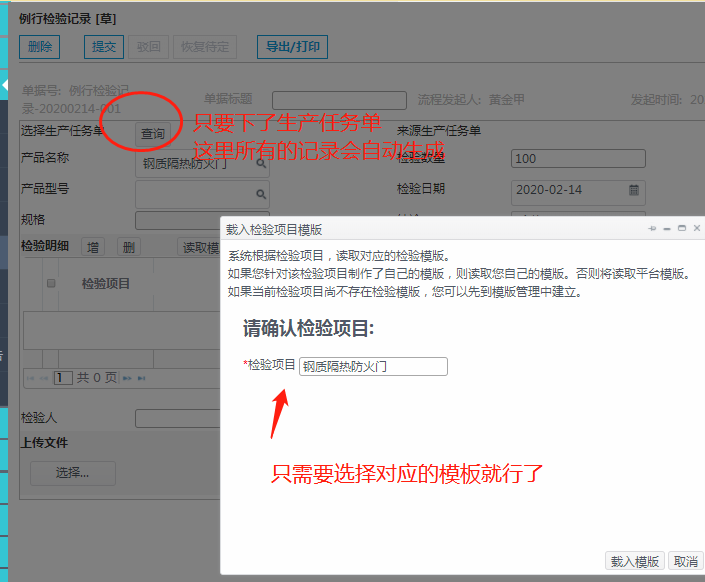The width and height of the screenshot is (705, 582).
Task: Click the search icon in 产品型号 field
Action: [261, 193]
